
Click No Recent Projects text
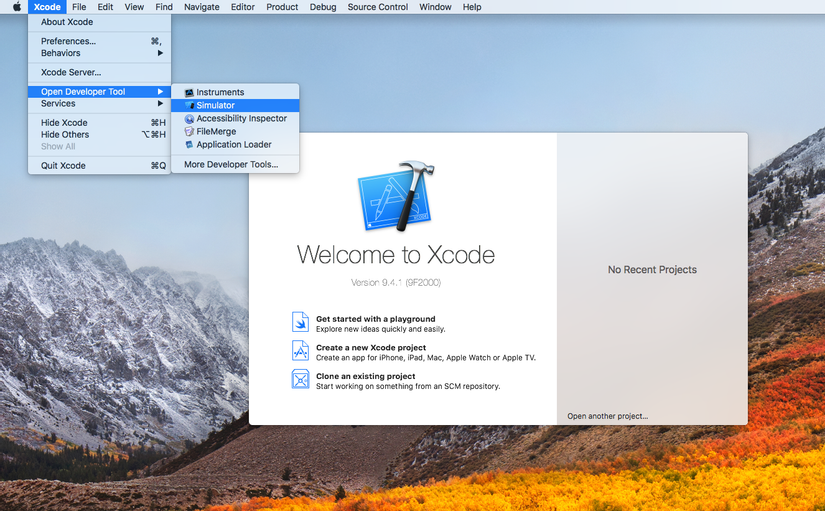point(652,269)
